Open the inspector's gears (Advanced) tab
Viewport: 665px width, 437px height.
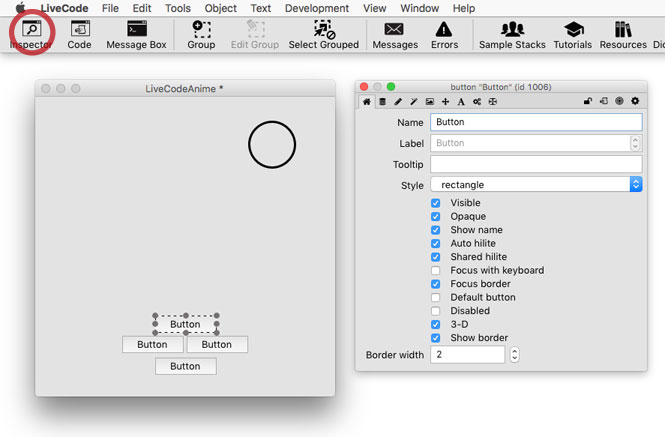coord(477,101)
